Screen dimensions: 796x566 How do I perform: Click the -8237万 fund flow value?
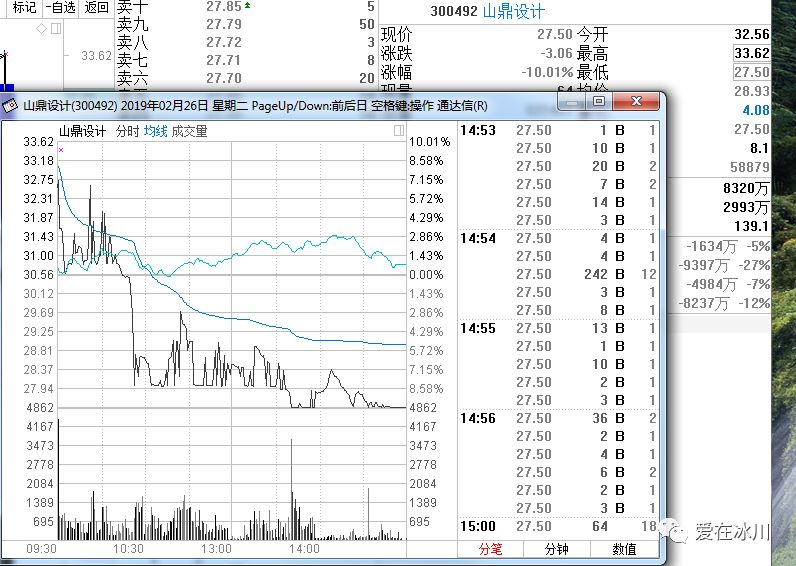coord(704,304)
